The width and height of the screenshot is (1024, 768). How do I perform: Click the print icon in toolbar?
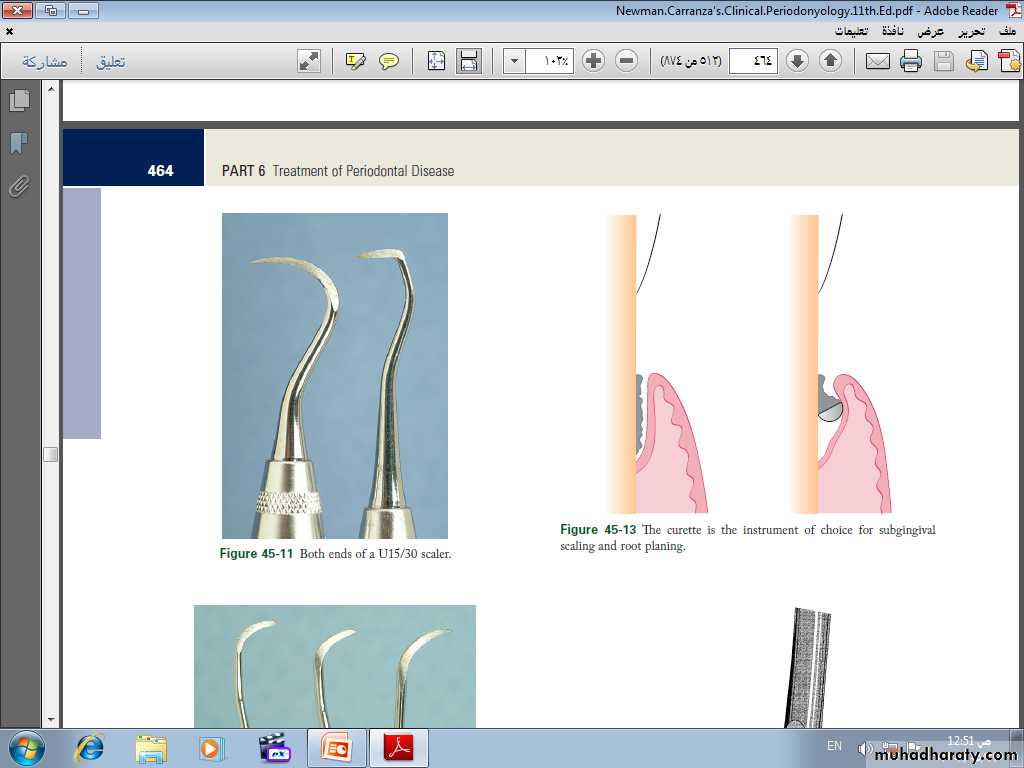910,61
